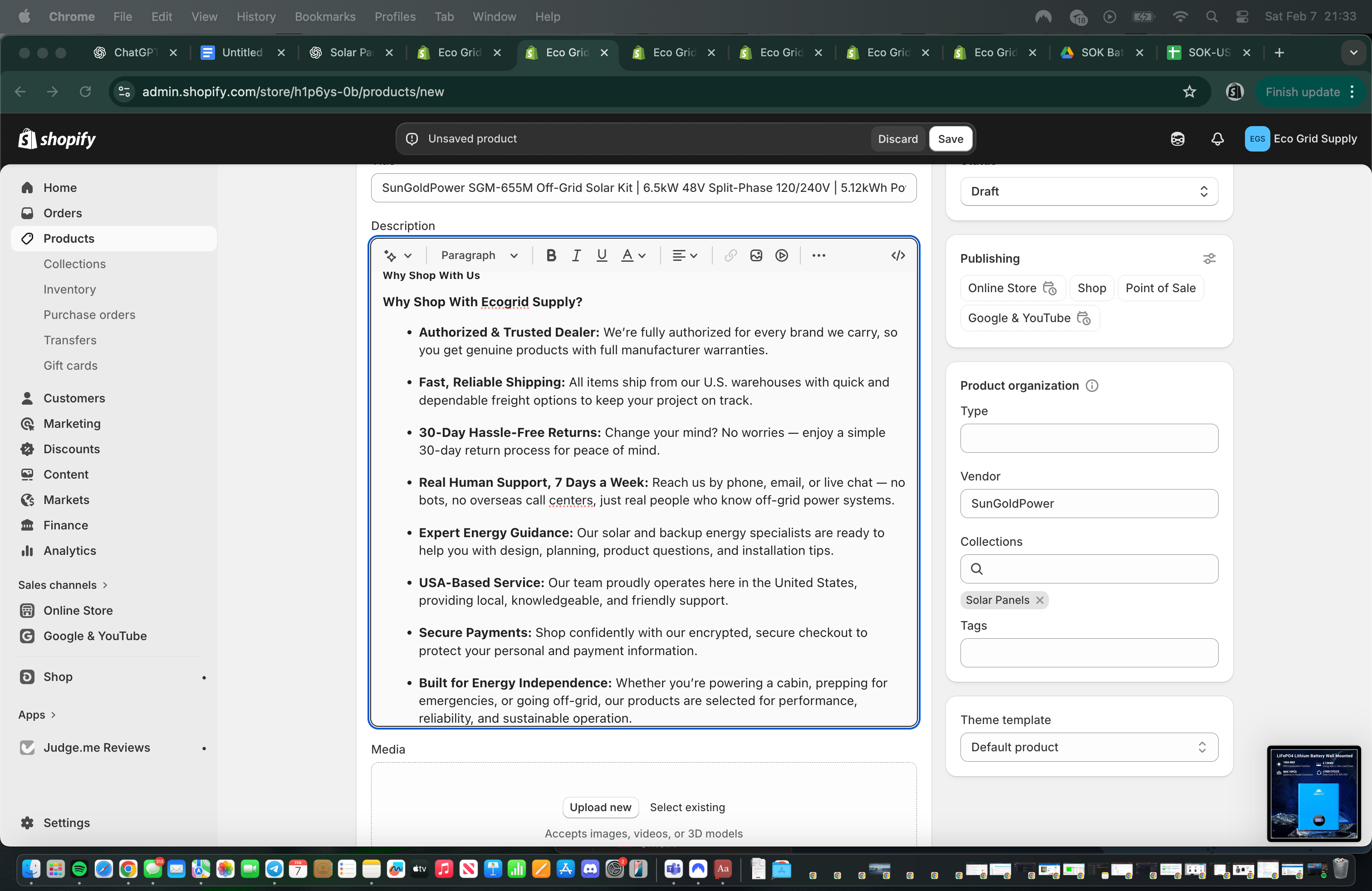Open Eco Grid Supply account menu

(x=1300, y=139)
